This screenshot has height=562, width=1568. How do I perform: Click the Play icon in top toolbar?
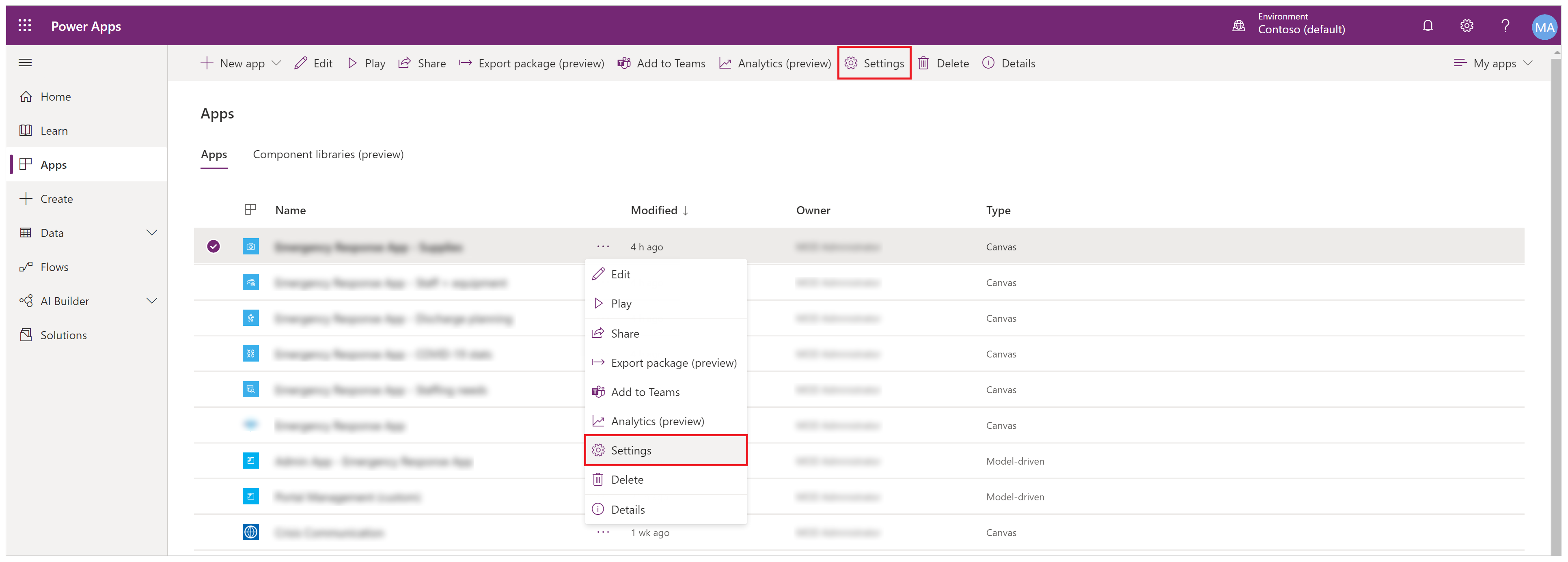click(353, 63)
